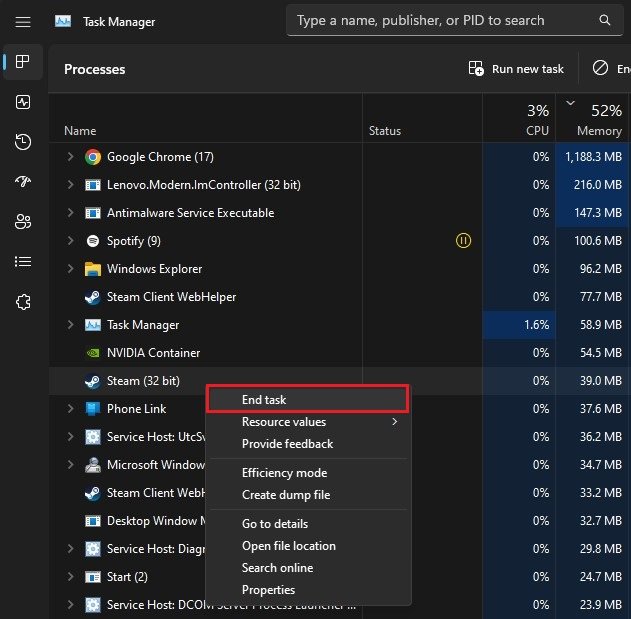Screen dimensions: 631x619
Task: Expand the Google Chrome process group
Action: (x=70, y=157)
